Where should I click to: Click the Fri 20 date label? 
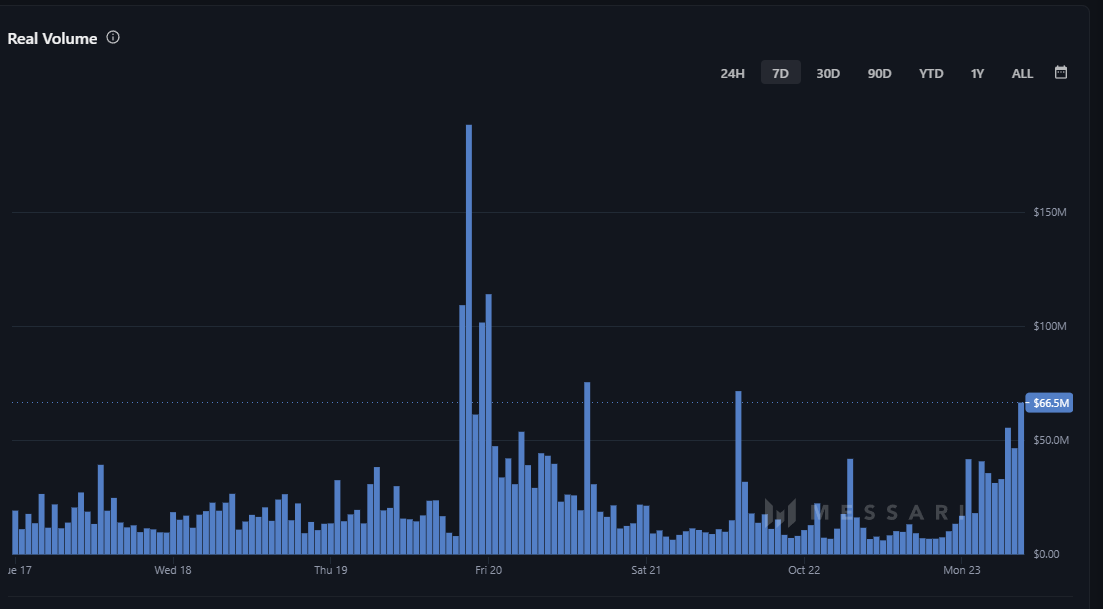[488, 570]
